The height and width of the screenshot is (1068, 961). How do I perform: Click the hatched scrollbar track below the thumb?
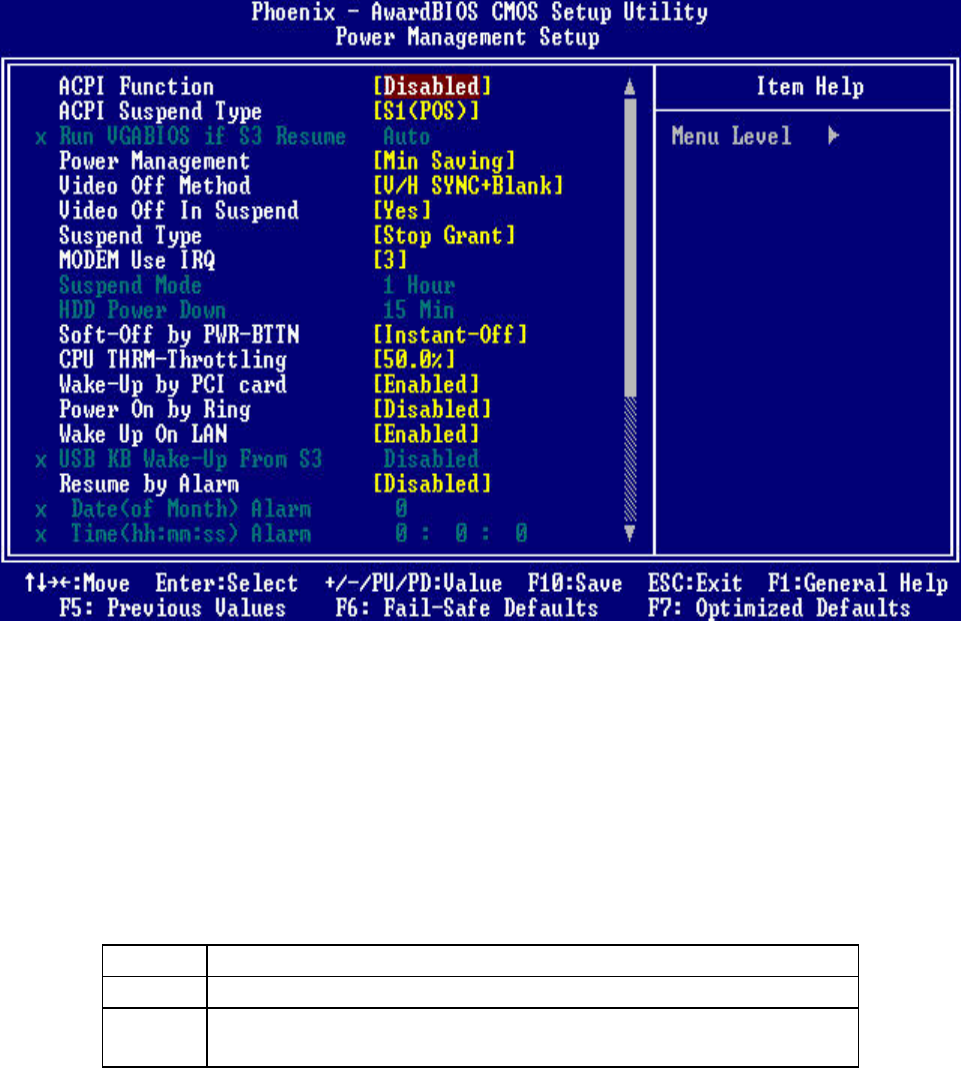coord(630,460)
